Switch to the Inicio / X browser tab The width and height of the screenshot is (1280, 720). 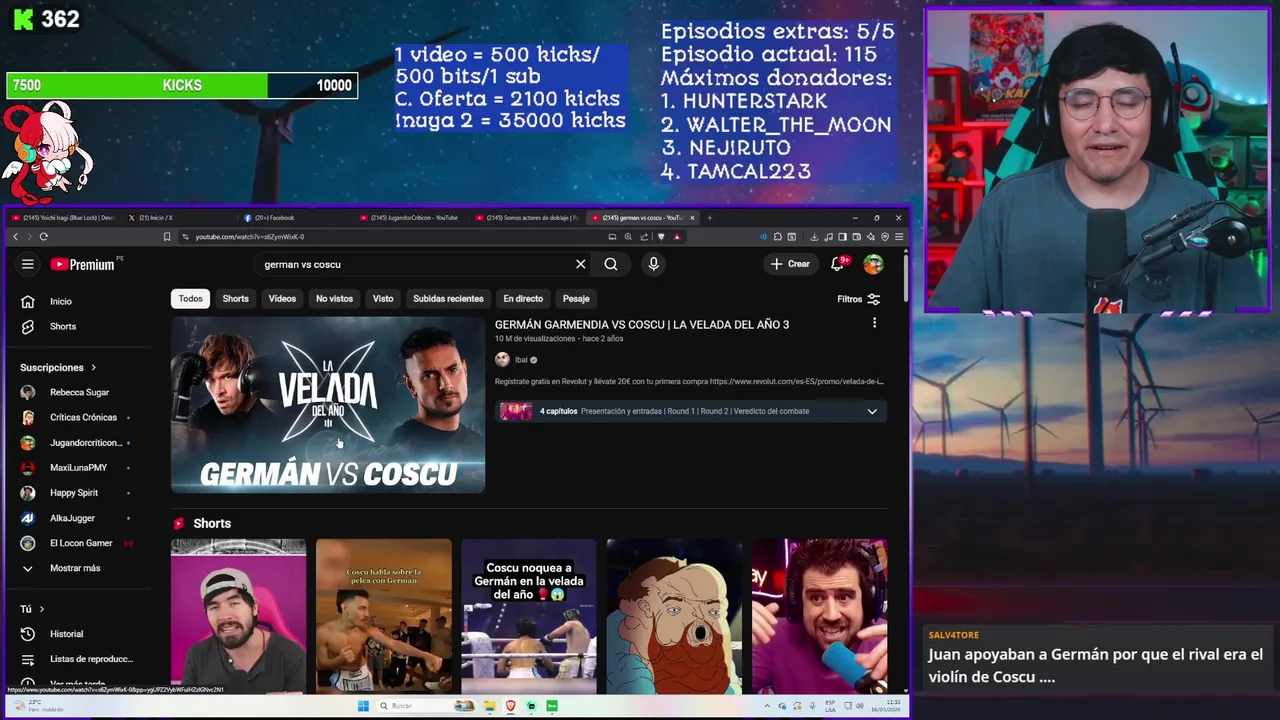[x=182, y=218]
